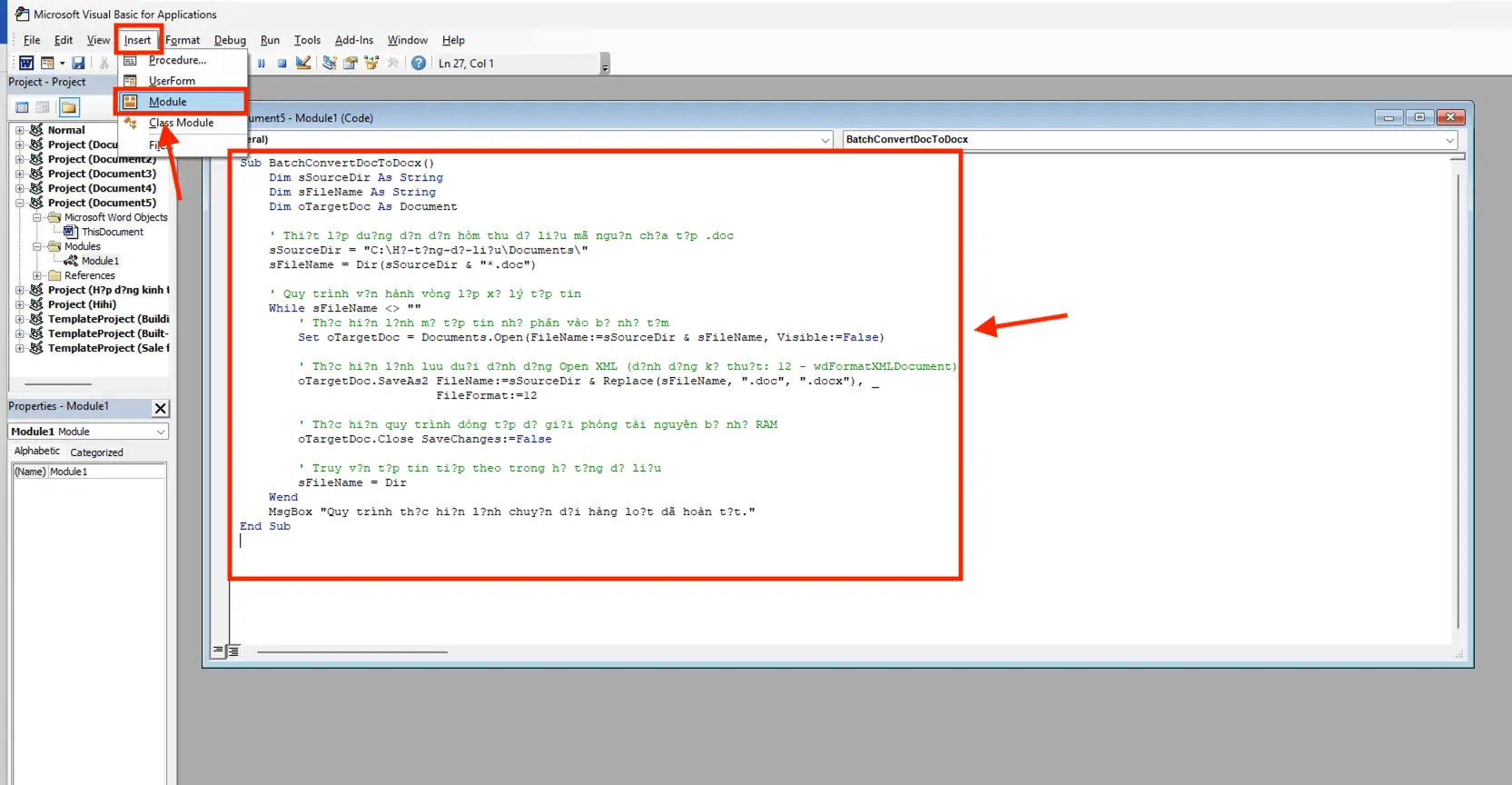Switch to Procedure View at code window bottom

(x=218, y=651)
